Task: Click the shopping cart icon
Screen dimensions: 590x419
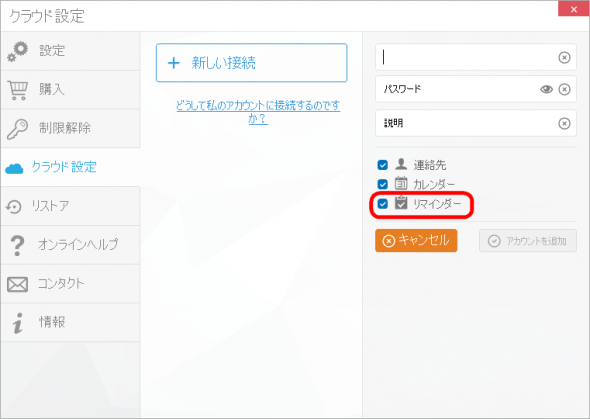Action: [17, 90]
